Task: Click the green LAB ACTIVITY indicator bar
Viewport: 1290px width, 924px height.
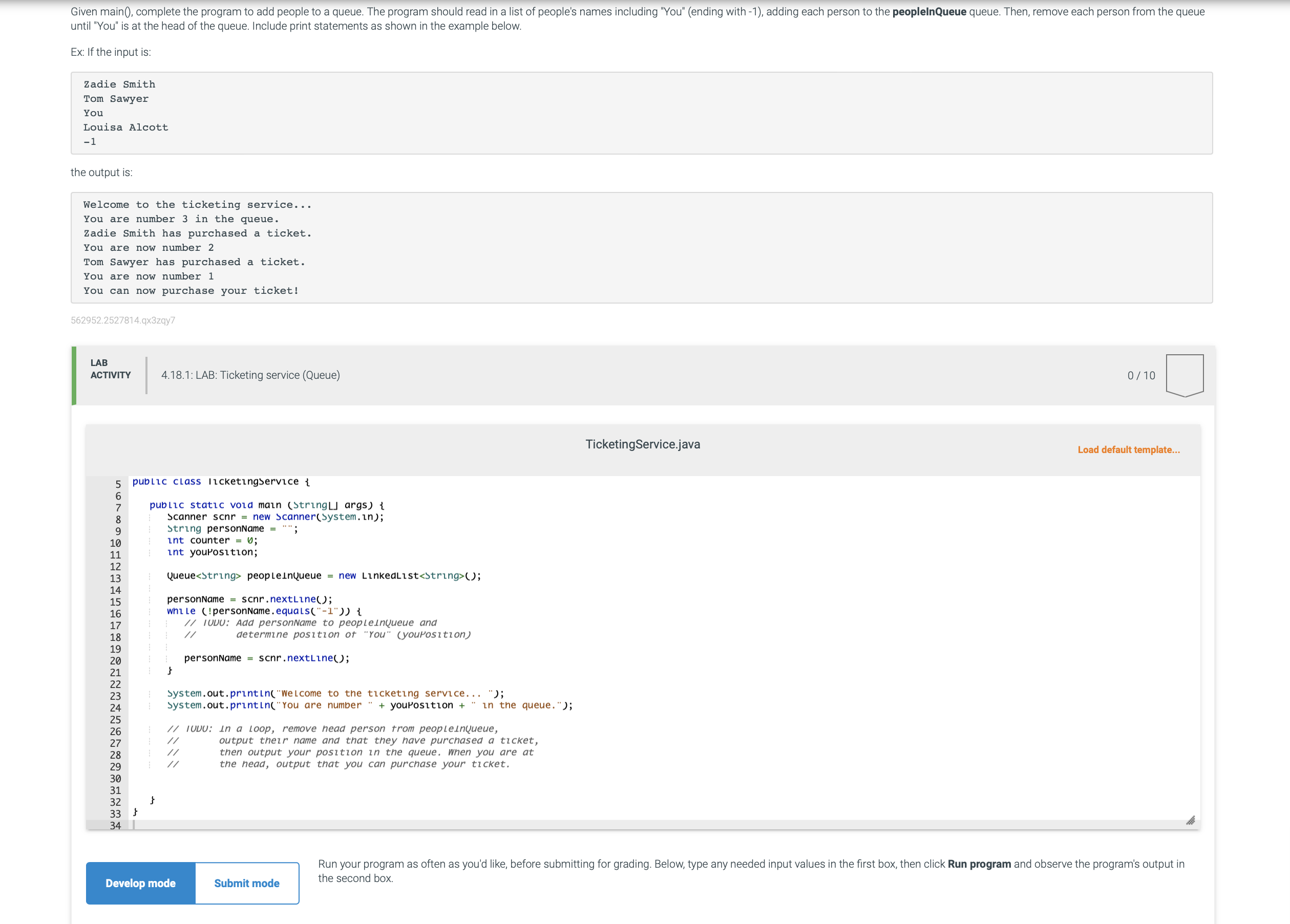Action: click(x=74, y=375)
